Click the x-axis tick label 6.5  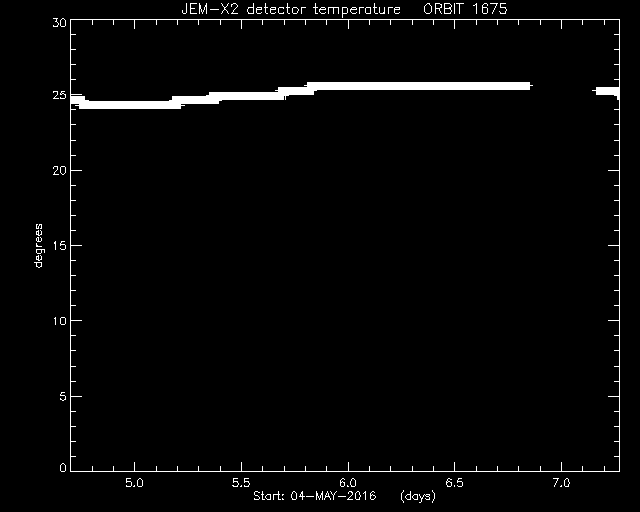click(454, 483)
